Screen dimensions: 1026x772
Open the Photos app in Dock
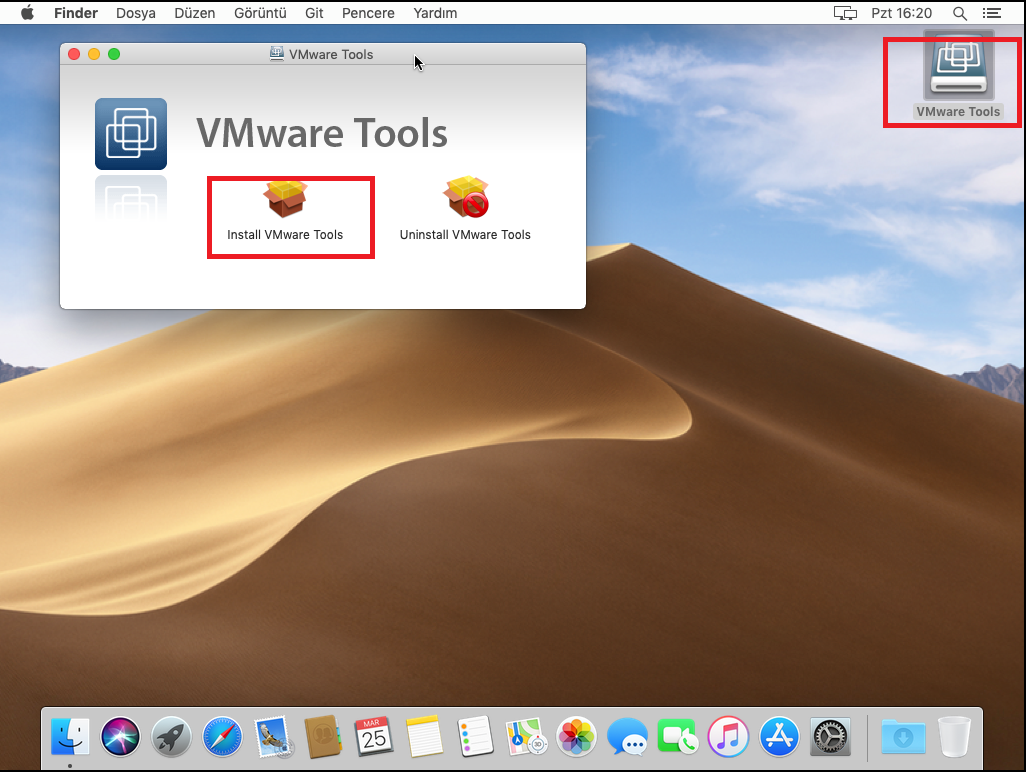click(x=576, y=737)
